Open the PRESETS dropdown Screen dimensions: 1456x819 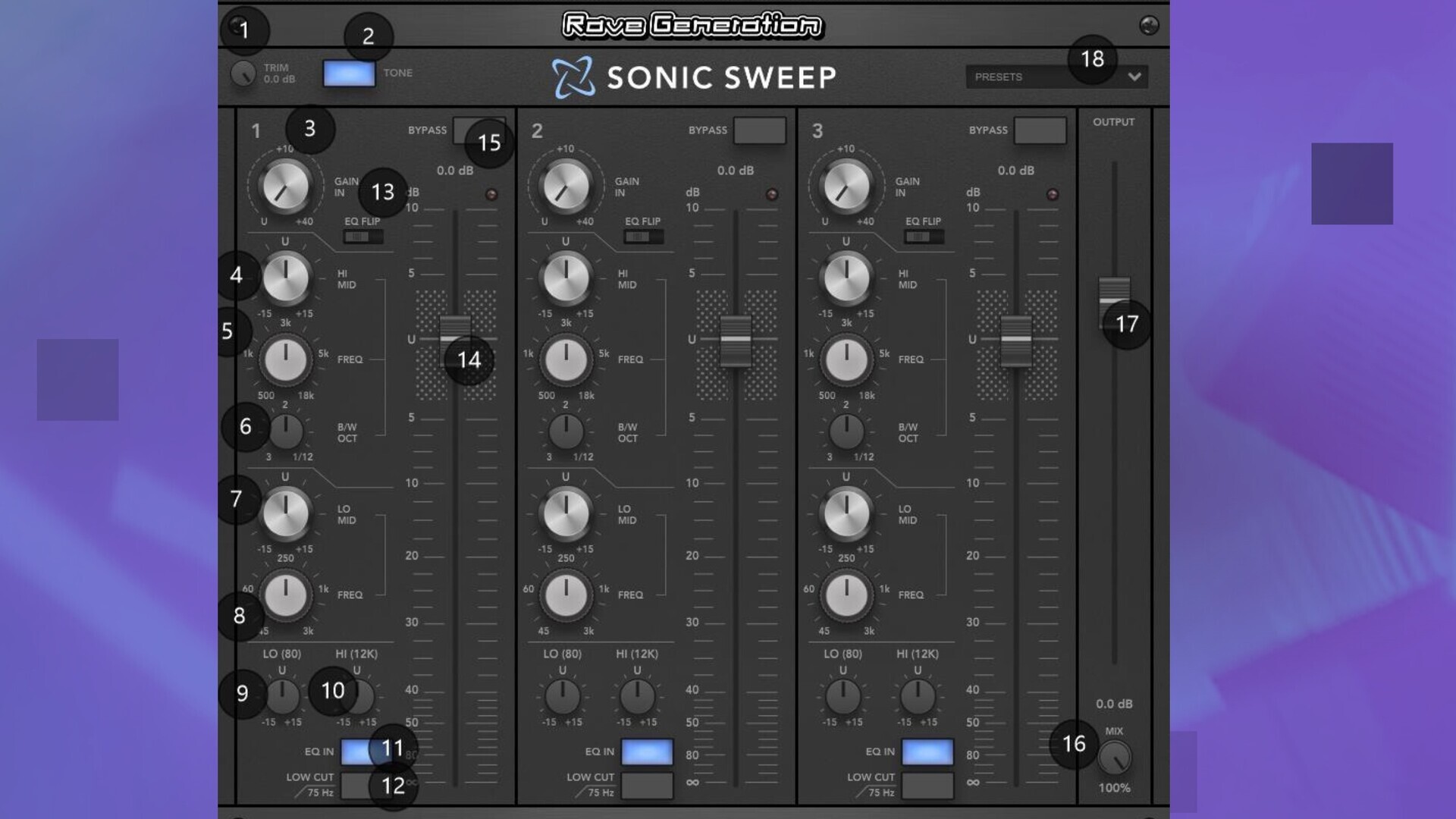pyautogui.click(x=1056, y=77)
